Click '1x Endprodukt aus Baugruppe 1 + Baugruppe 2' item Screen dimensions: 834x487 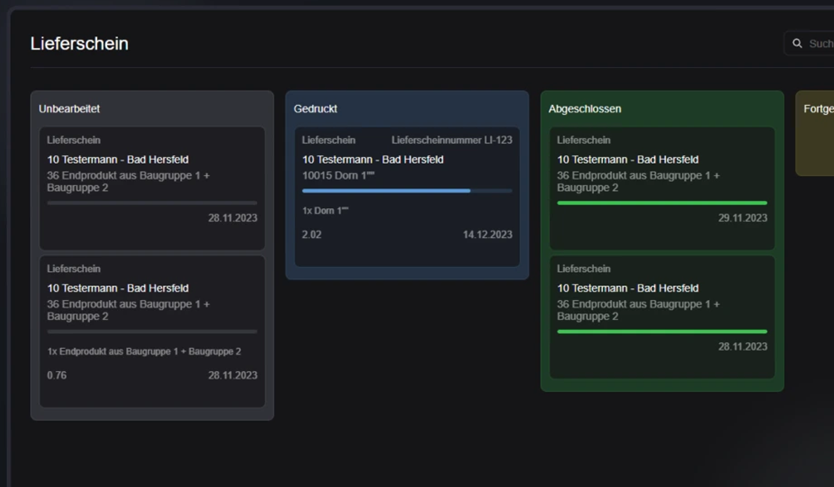click(x=143, y=351)
